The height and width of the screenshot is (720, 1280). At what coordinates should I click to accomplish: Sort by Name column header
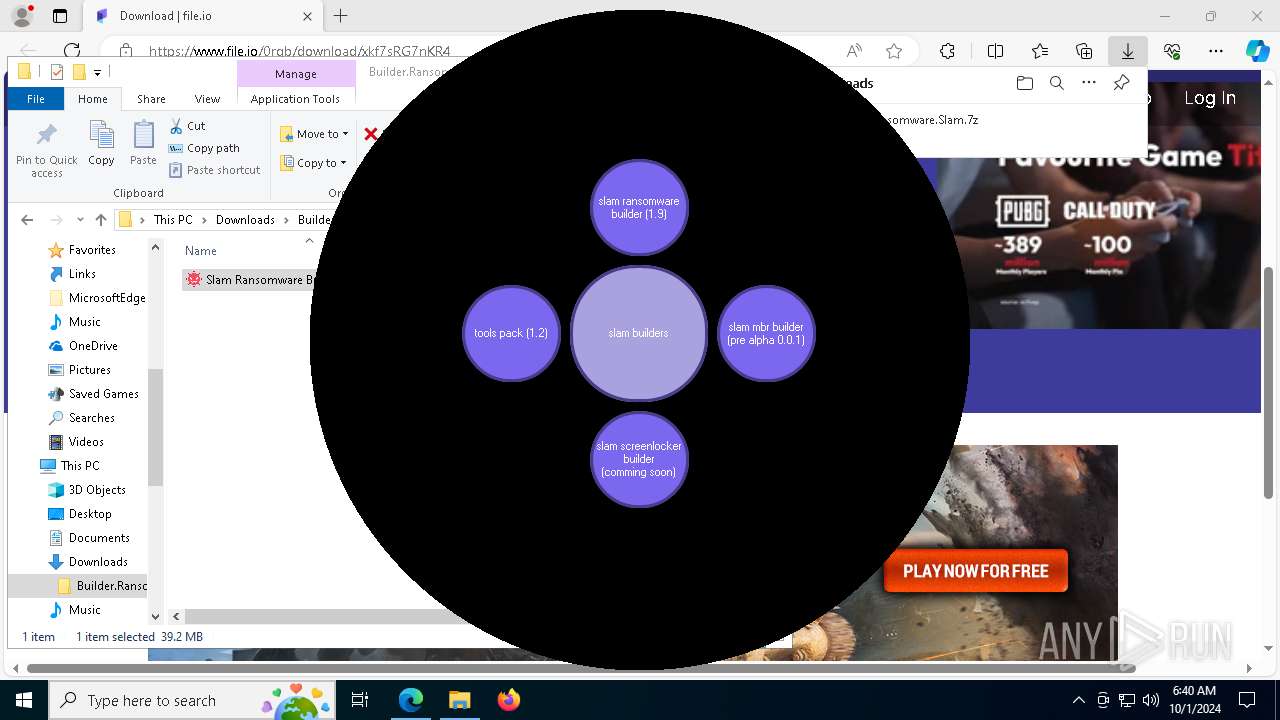point(201,251)
